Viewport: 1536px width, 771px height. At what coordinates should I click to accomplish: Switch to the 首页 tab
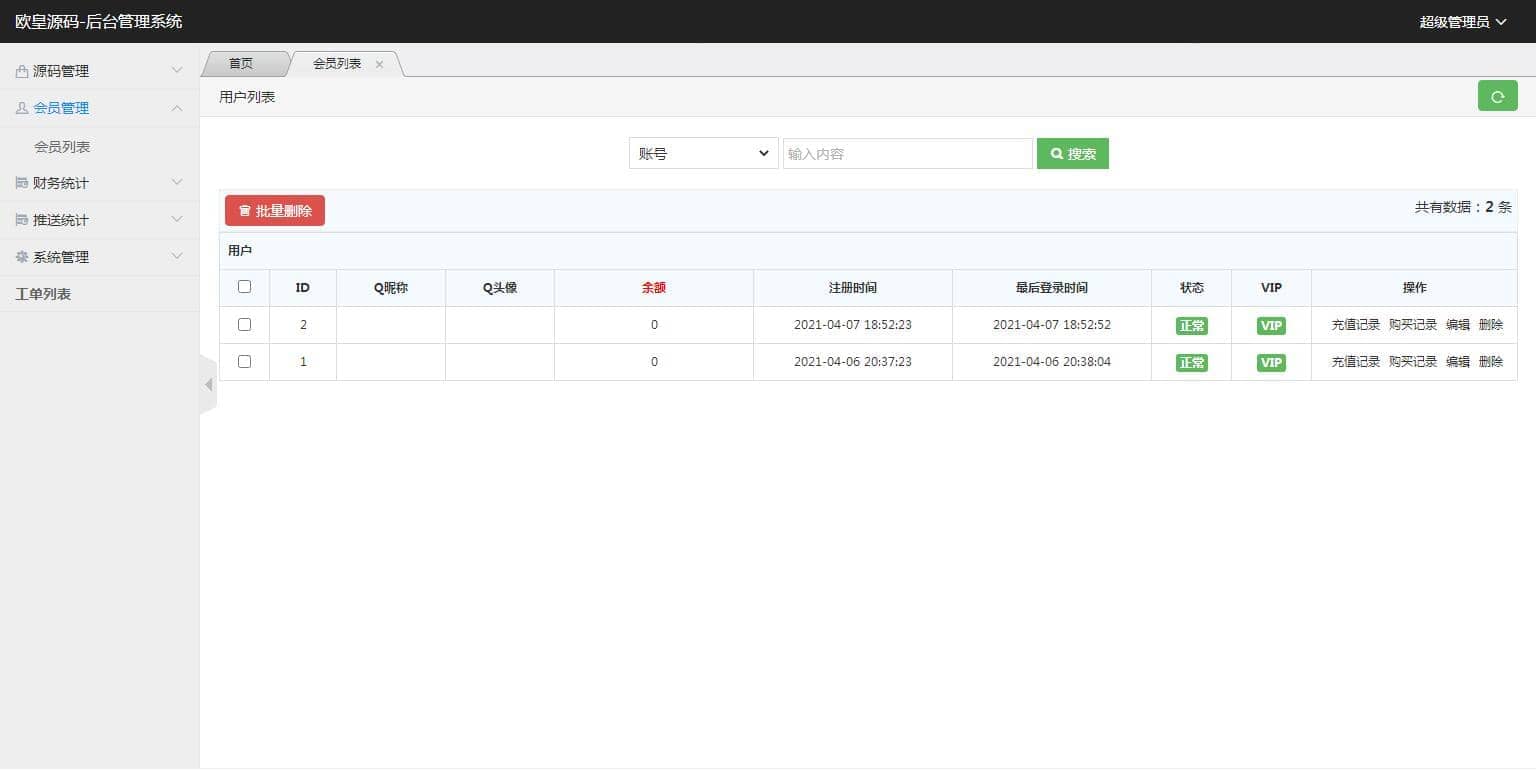tap(241, 64)
